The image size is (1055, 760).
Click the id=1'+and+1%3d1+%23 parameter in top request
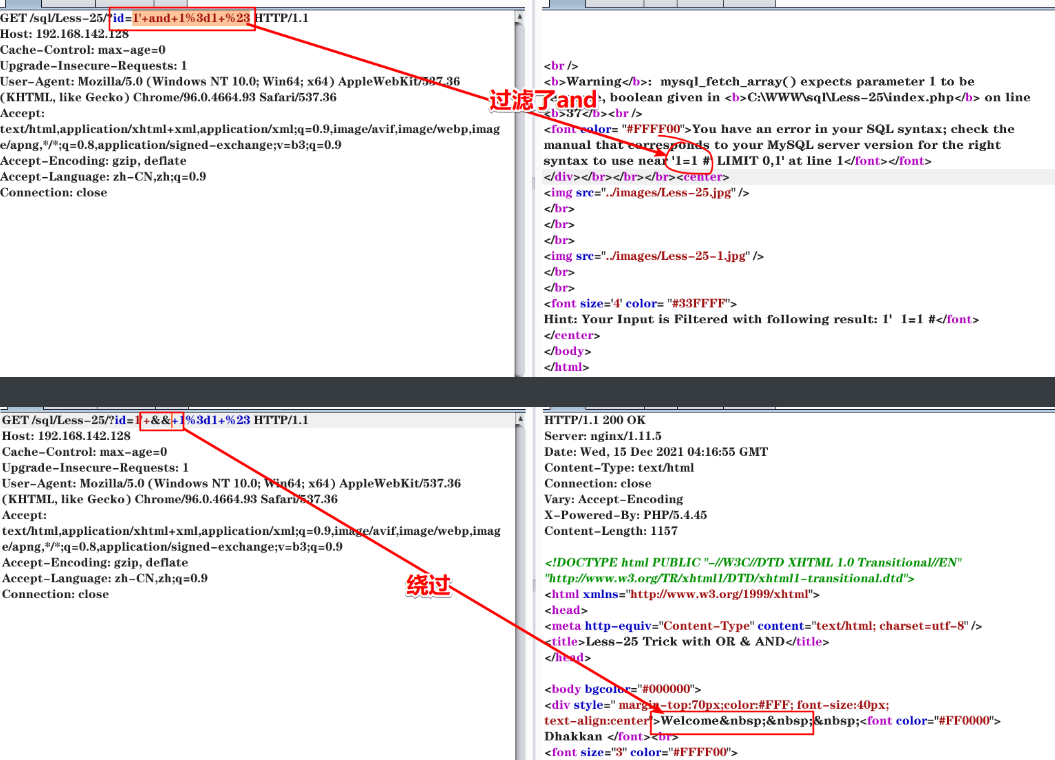click(x=181, y=18)
